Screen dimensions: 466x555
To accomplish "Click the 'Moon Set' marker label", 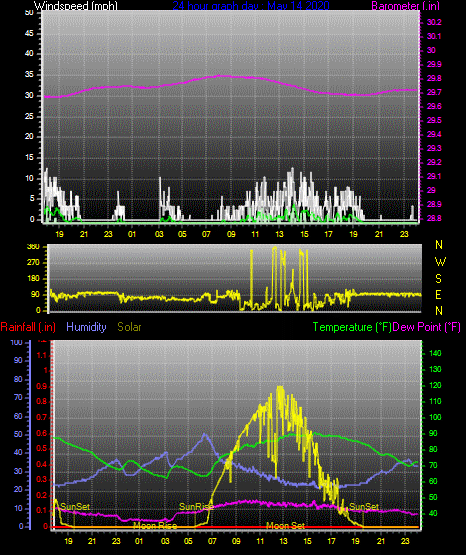I will click(285, 526).
